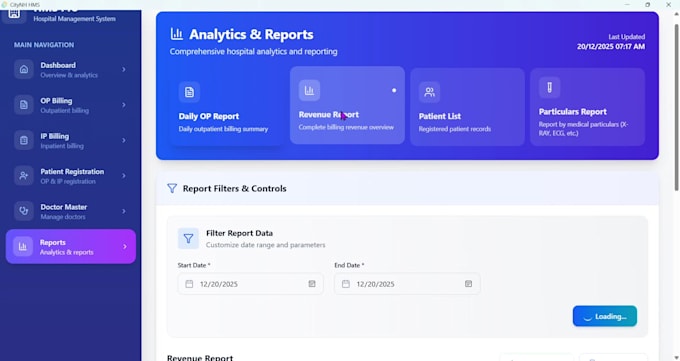The image size is (680, 361).
Task: Click the Analytics & Reports header chart icon
Action: pyautogui.click(x=177, y=34)
